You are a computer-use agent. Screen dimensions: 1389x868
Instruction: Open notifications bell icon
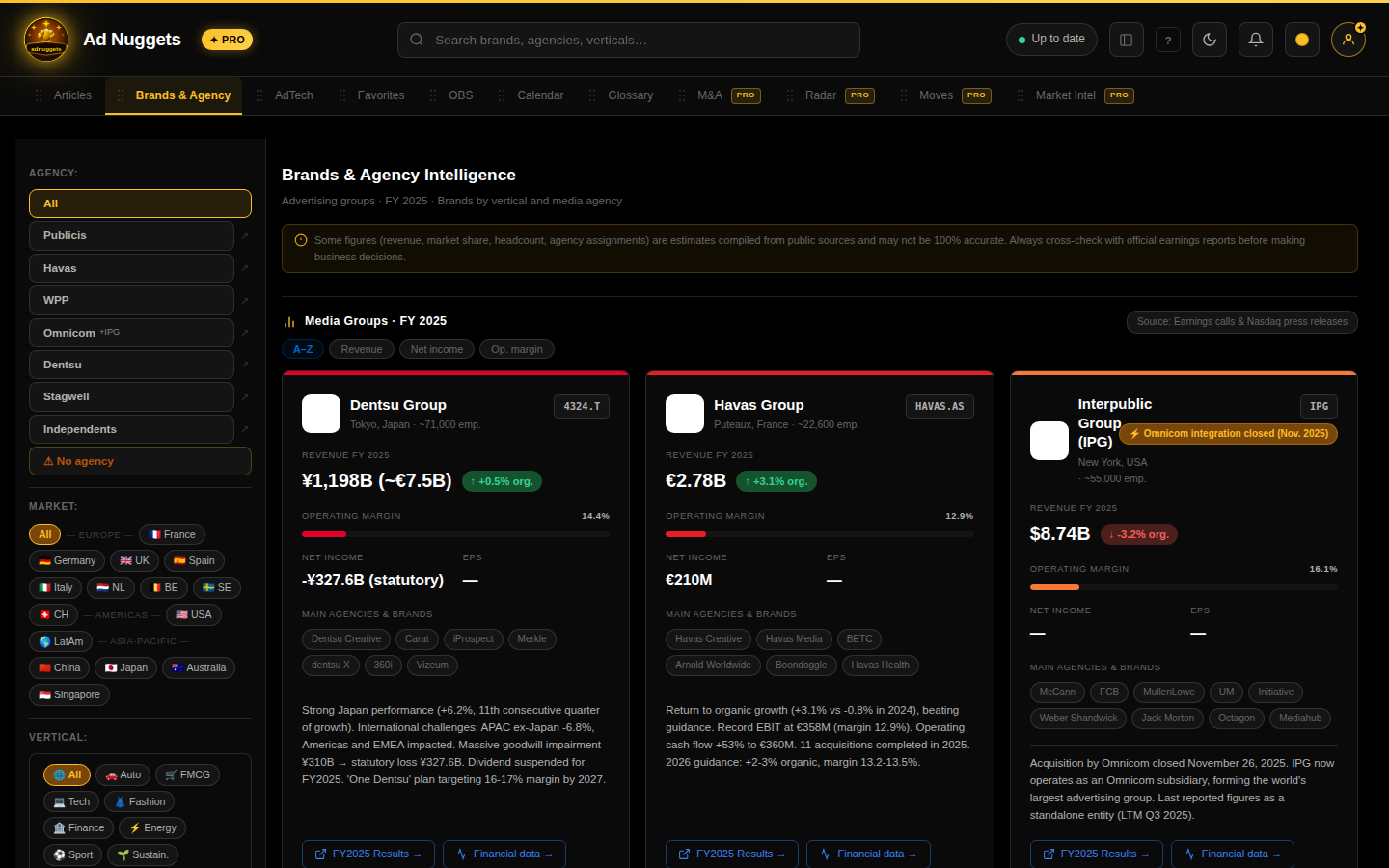1256,40
